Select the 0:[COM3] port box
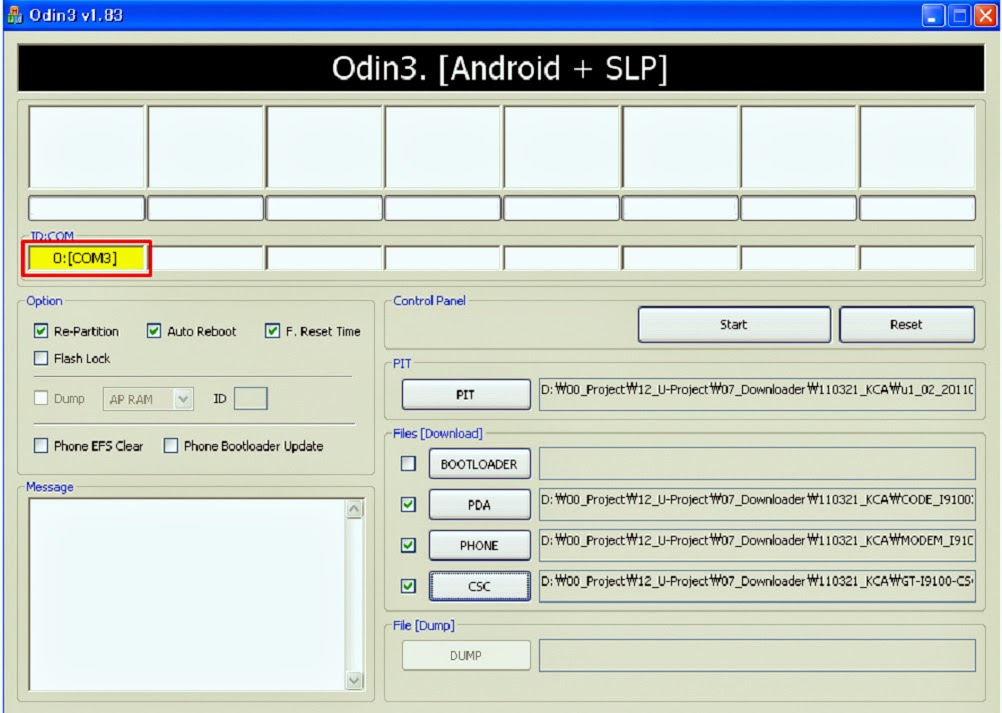Viewport: 1002px width, 713px height. click(86, 258)
